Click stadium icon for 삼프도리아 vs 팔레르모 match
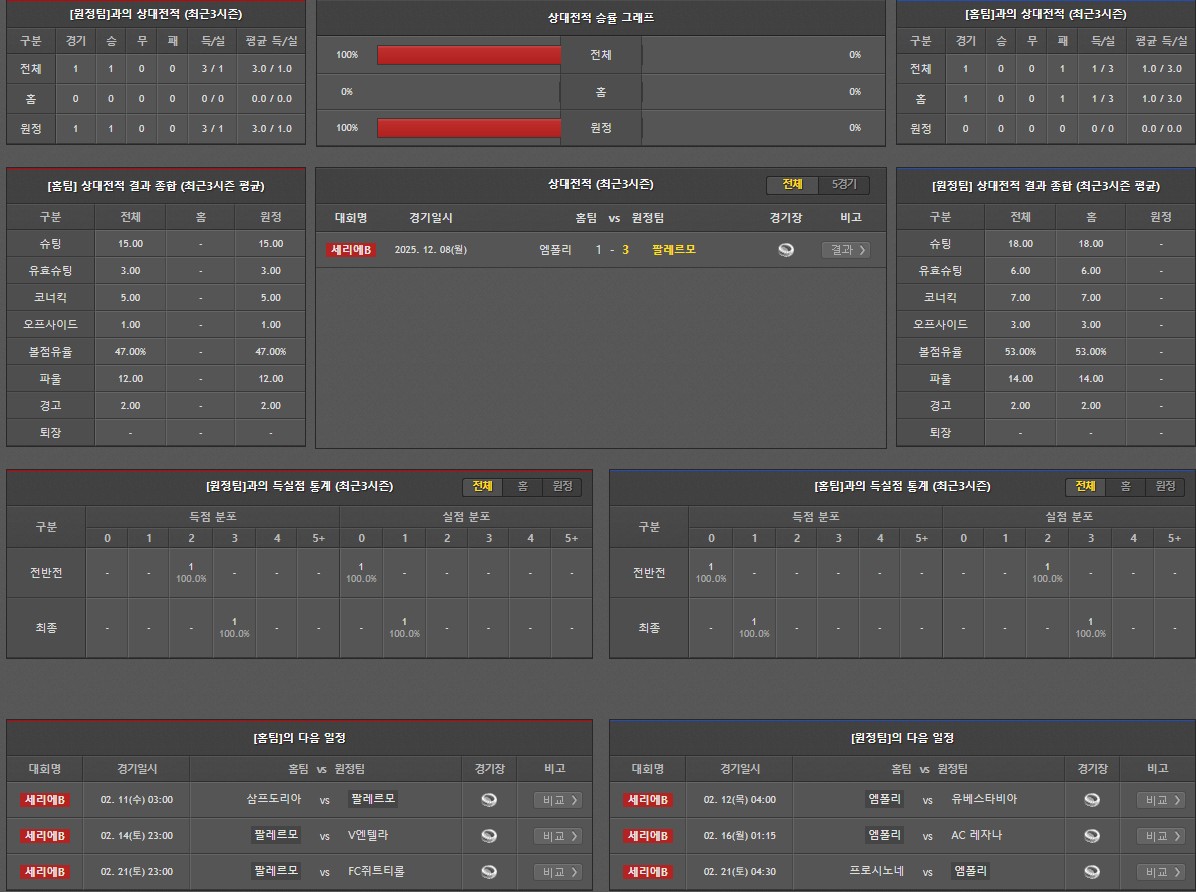The height and width of the screenshot is (892, 1196). tap(489, 800)
